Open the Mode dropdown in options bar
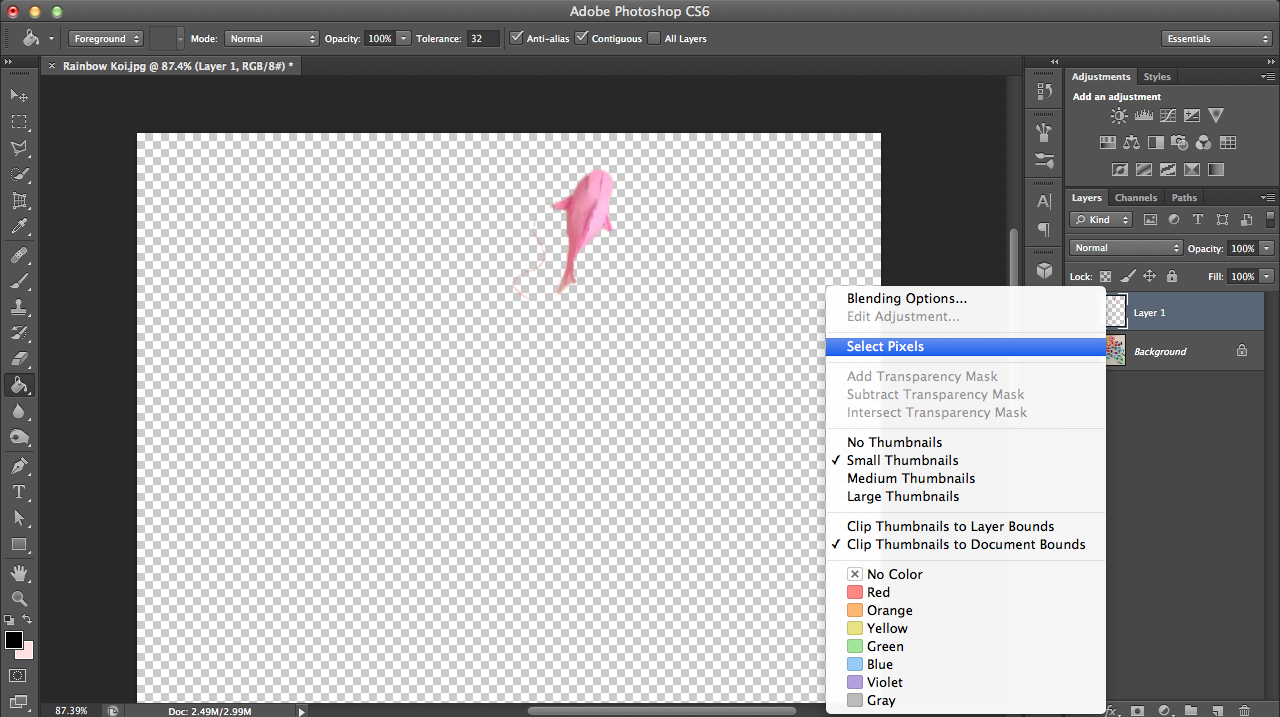Image resolution: width=1280 pixels, height=717 pixels. pyautogui.click(x=271, y=38)
